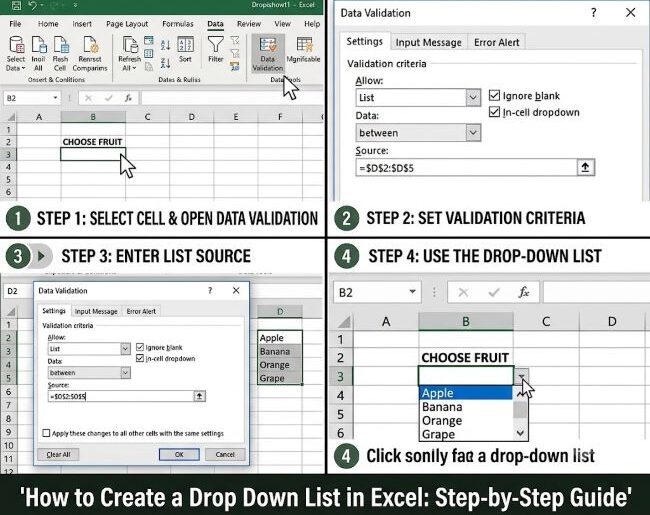Image resolution: width=650 pixels, height=515 pixels.
Task: Click the Flash Cell ribbon icon
Action: pyautogui.click(x=61, y=45)
